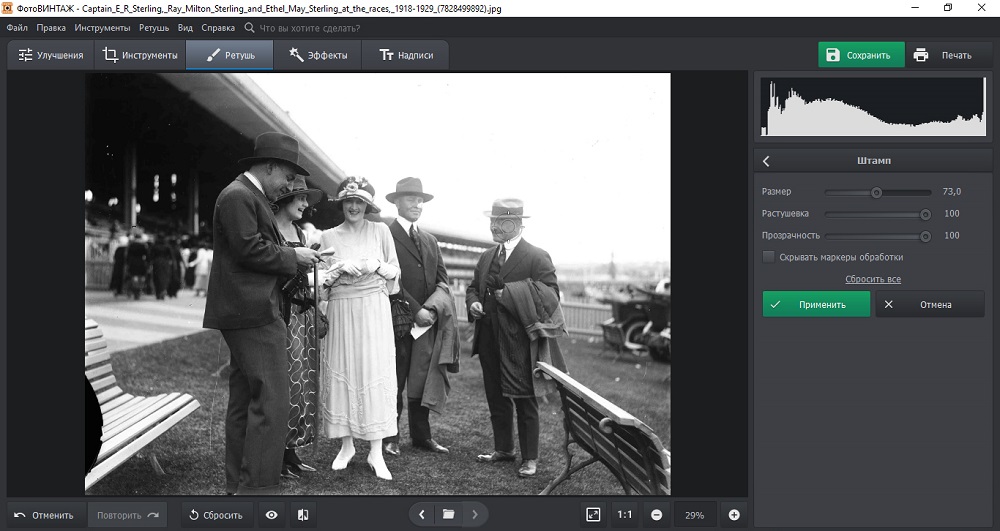The width and height of the screenshot is (1000, 531).
Task: Open the Ретушь menu in menu bar
Action: pyautogui.click(x=154, y=28)
